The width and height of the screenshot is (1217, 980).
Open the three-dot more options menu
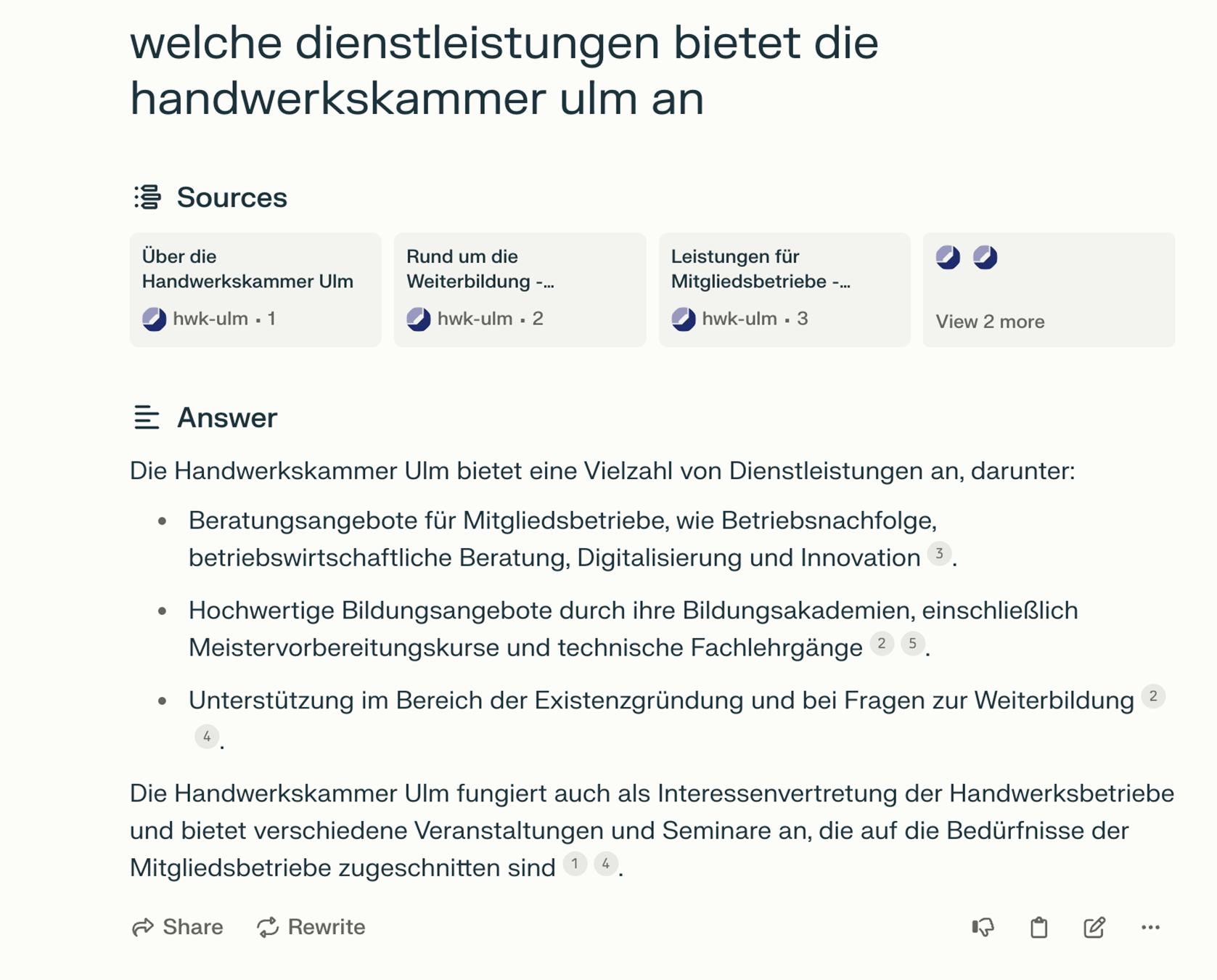click(x=1150, y=927)
